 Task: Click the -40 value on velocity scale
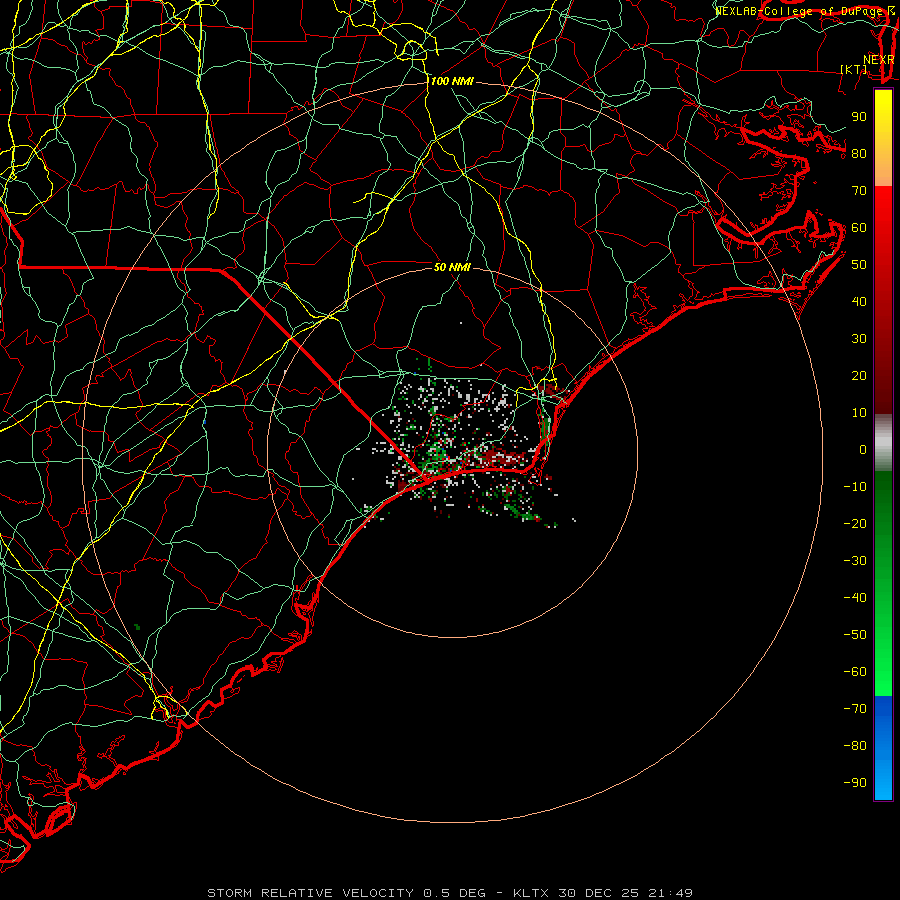coord(855,598)
